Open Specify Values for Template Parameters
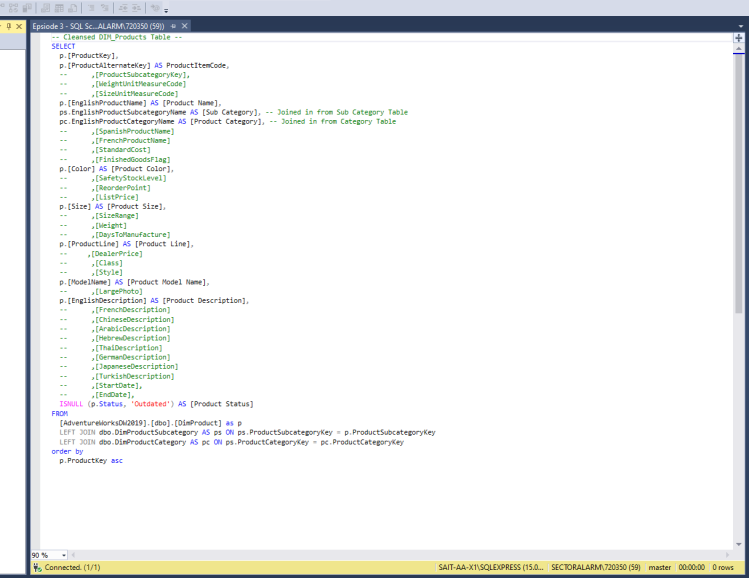 pos(155,8)
